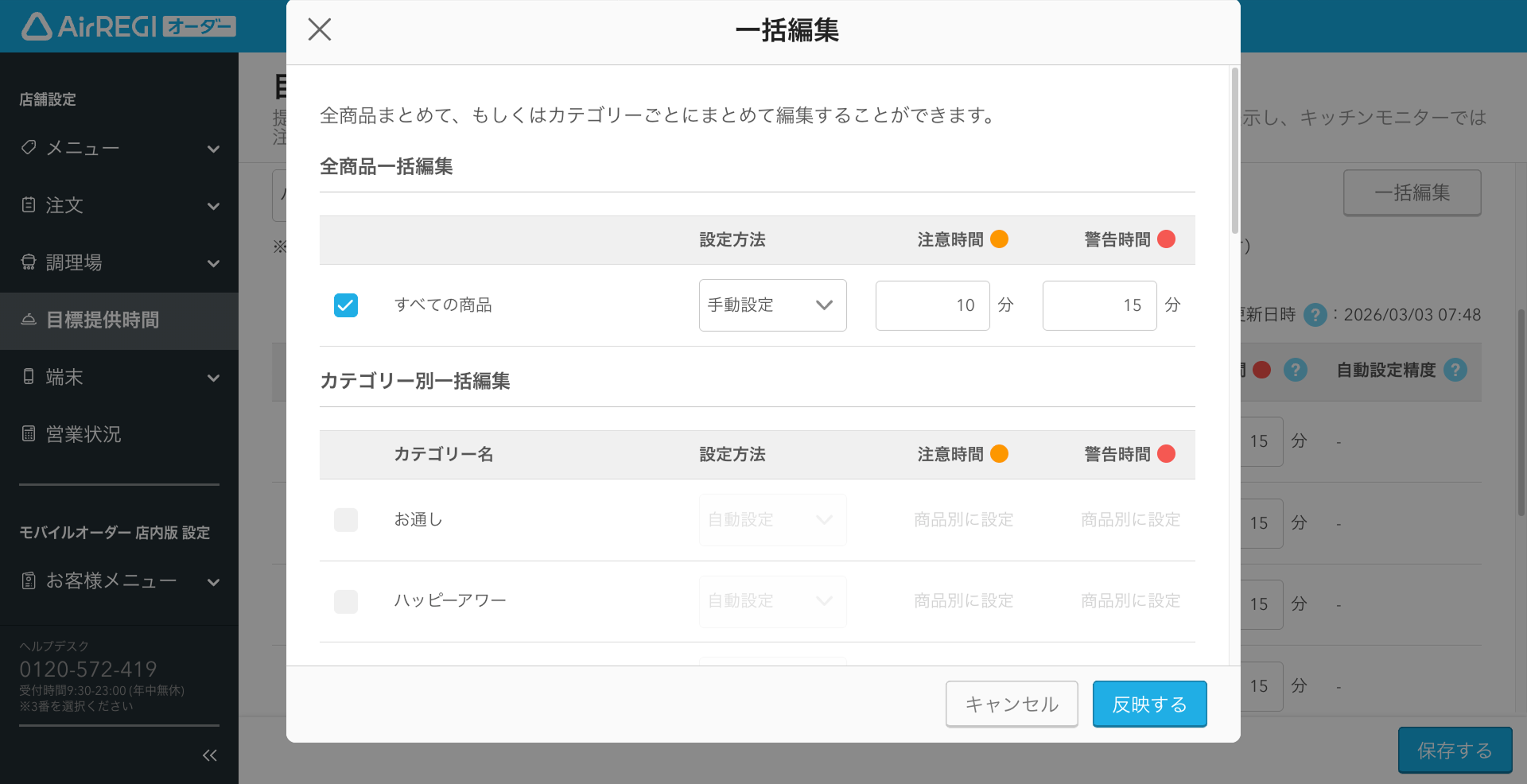Check the お通し category checkbox
Viewport: 1527px width, 784px height.
(346, 520)
